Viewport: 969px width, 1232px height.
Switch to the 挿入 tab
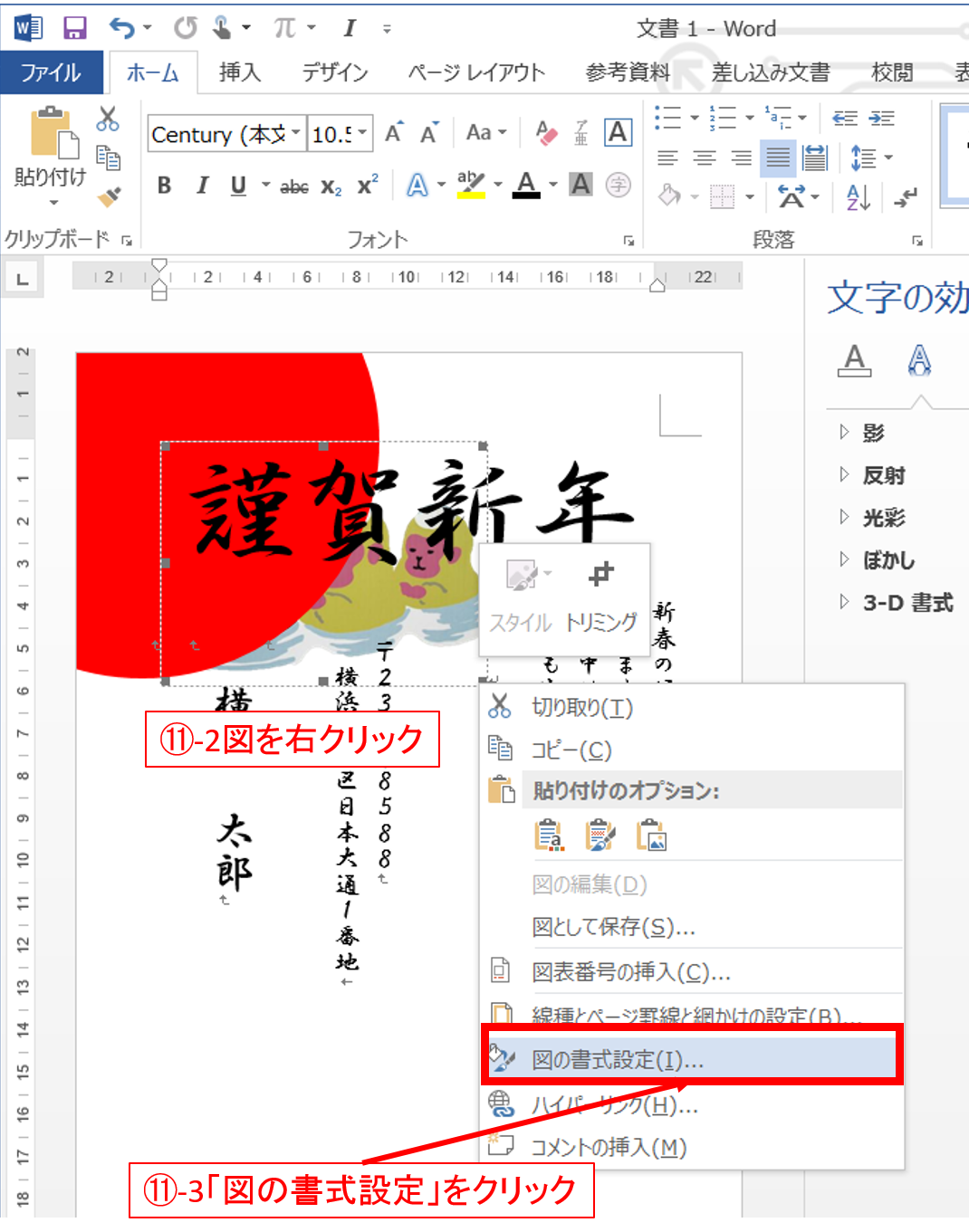[x=240, y=72]
